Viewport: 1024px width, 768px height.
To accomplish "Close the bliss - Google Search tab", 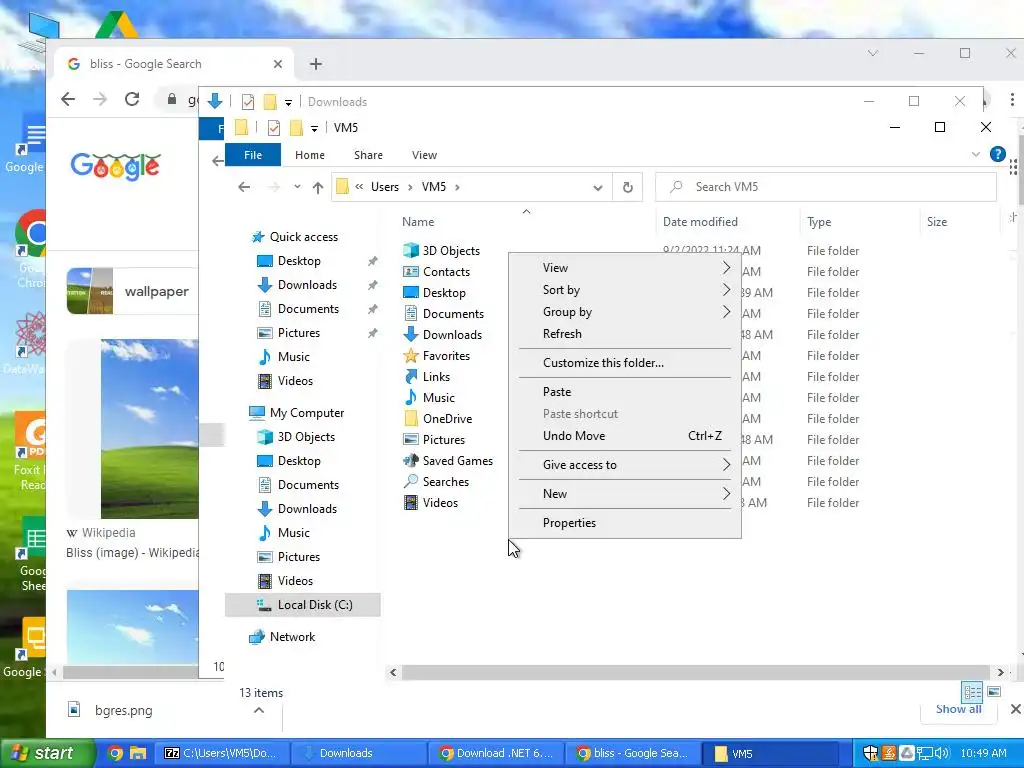I will [x=278, y=64].
